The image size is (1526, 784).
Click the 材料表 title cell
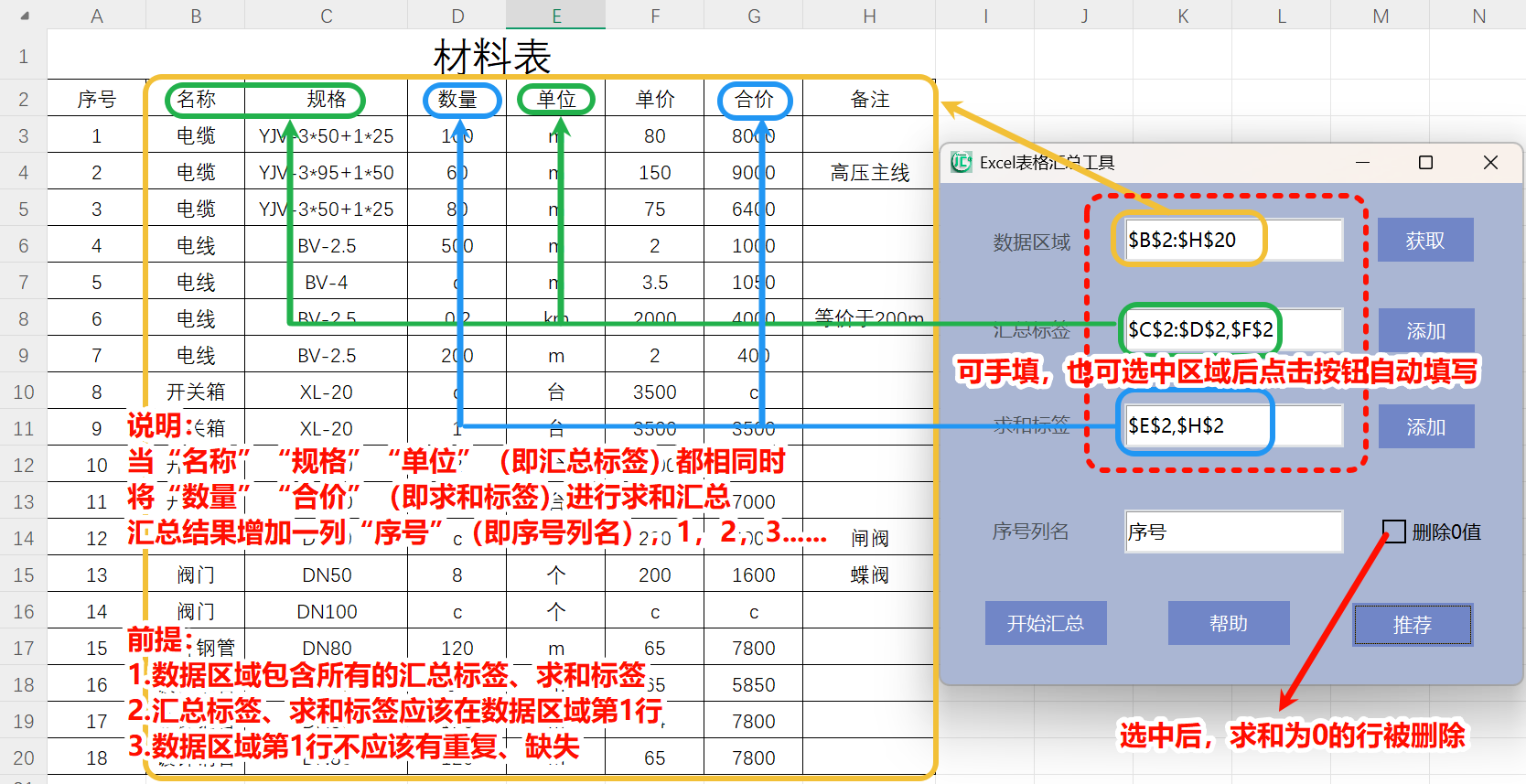(x=491, y=57)
